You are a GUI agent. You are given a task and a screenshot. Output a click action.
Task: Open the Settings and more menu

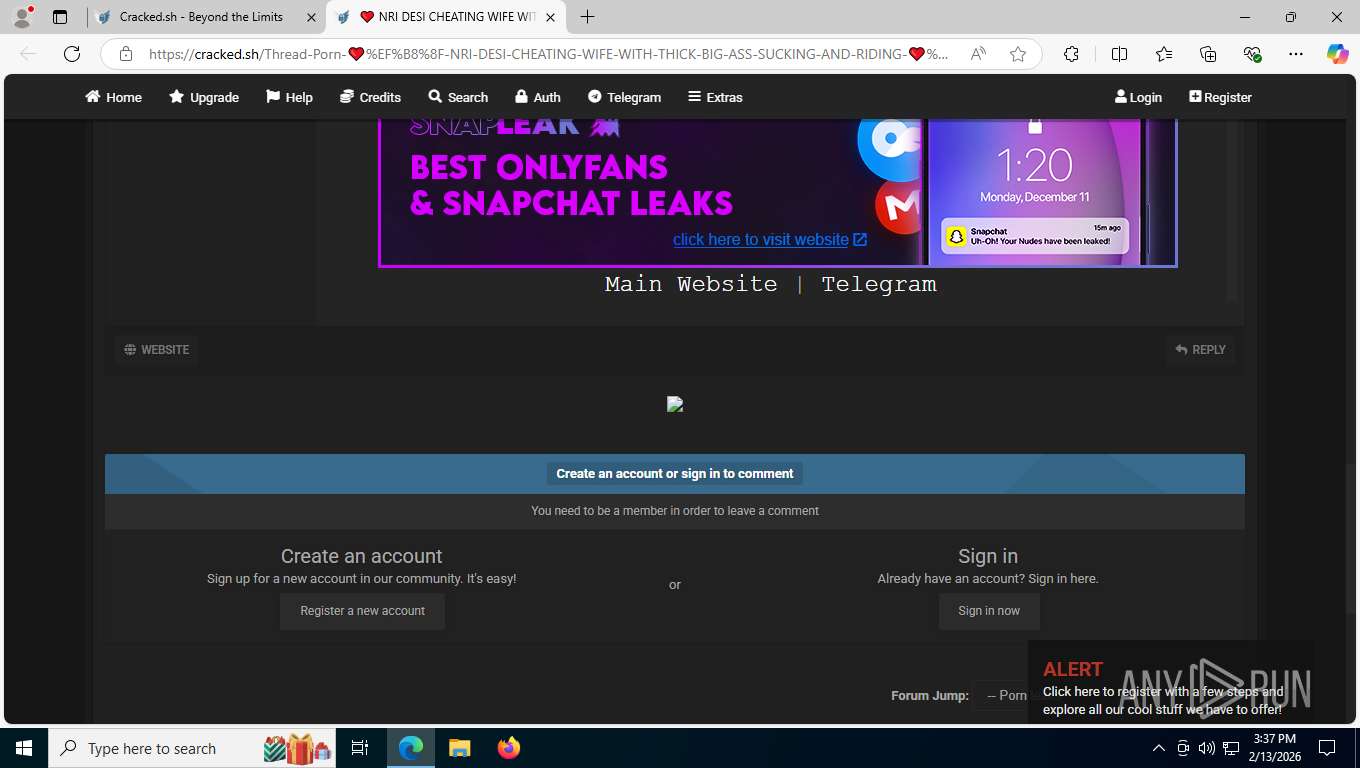click(x=1296, y=54)
